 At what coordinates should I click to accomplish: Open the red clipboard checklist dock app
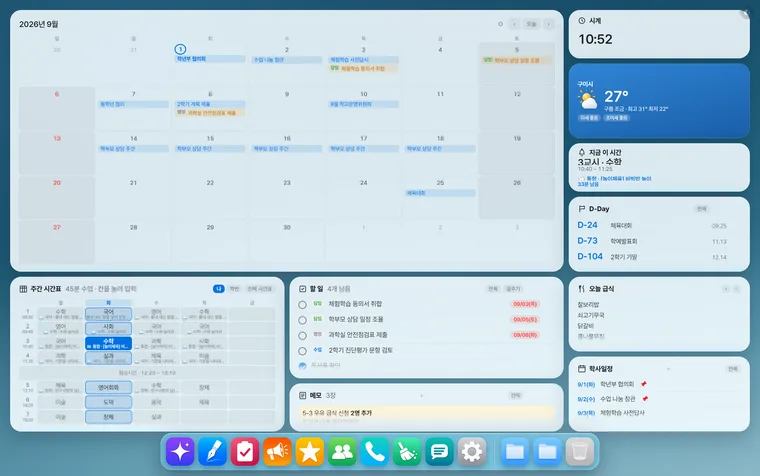[245, 452]
